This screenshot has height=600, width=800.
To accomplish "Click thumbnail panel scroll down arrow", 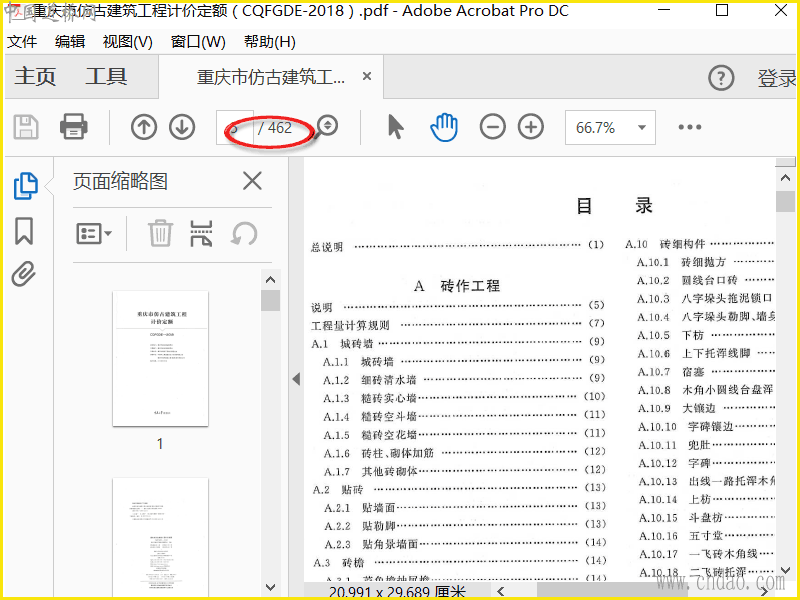I will (x=270, y=588).
